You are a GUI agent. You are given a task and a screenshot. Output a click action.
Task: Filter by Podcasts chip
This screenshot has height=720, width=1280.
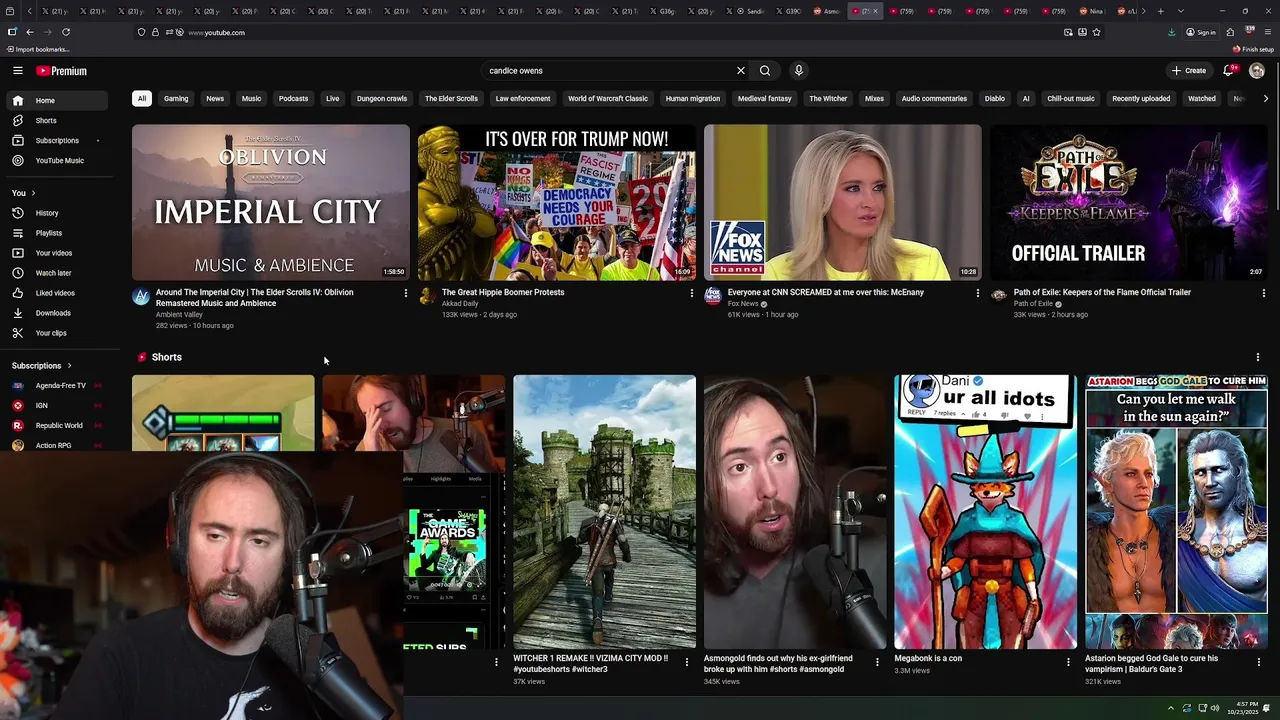click(x=293, y=99)
